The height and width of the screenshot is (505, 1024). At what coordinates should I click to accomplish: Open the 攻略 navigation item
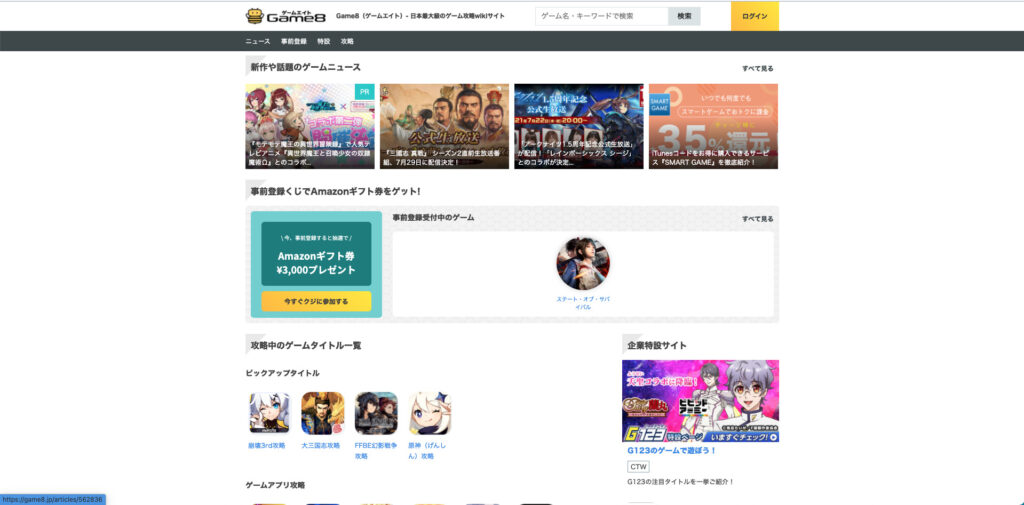tap(347, 41)
